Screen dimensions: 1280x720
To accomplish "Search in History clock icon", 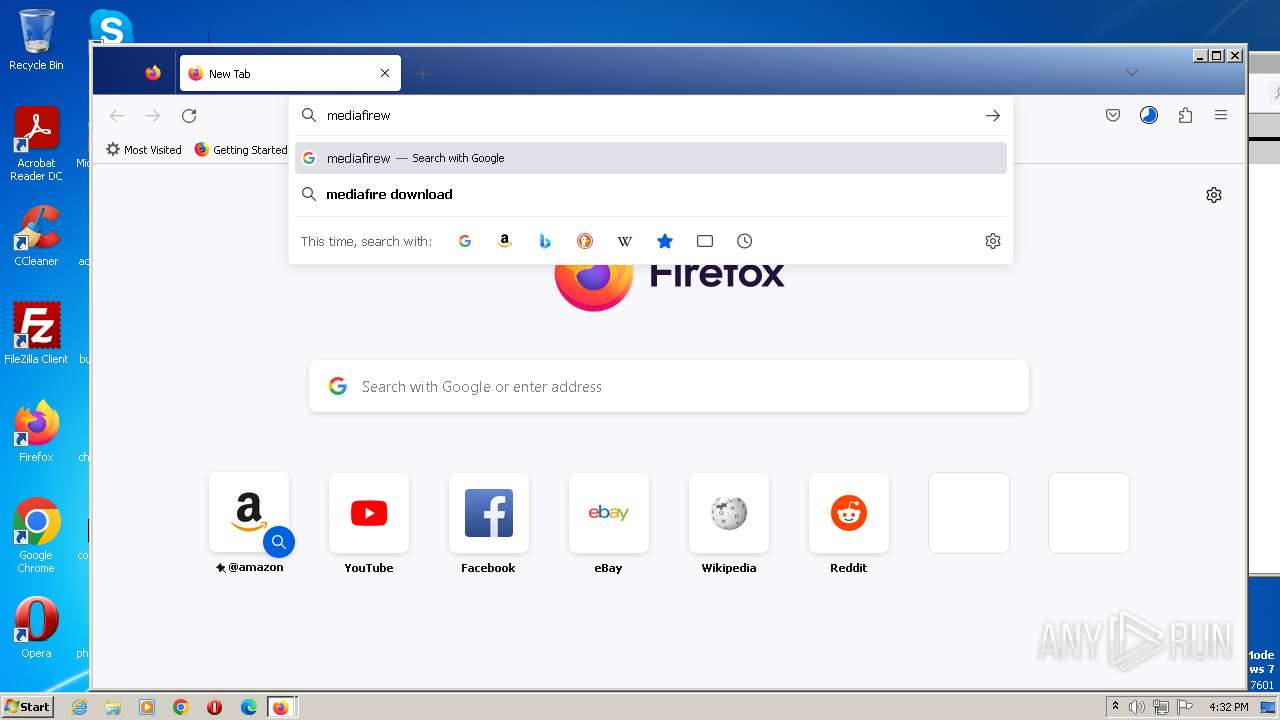I will 745,241.
